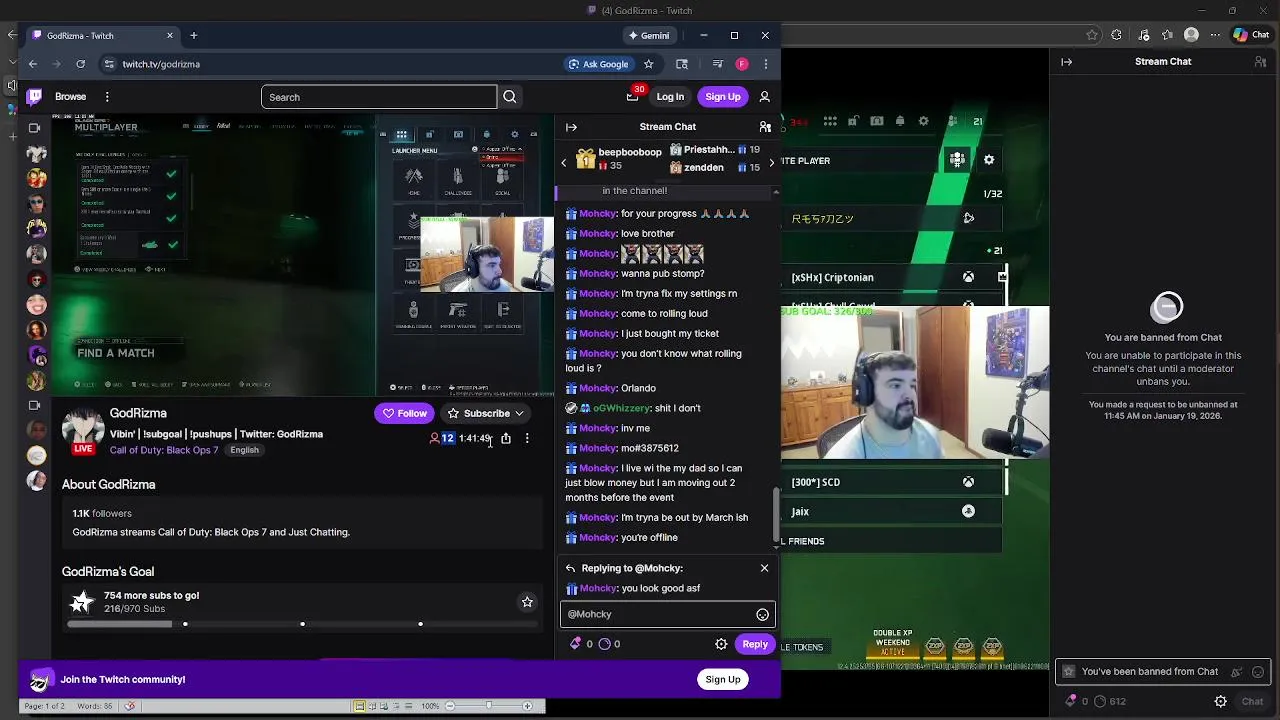Go to next gift leaderboard page arrow
This screenshot has height=720, width=1280.
[x=771, y=161]
